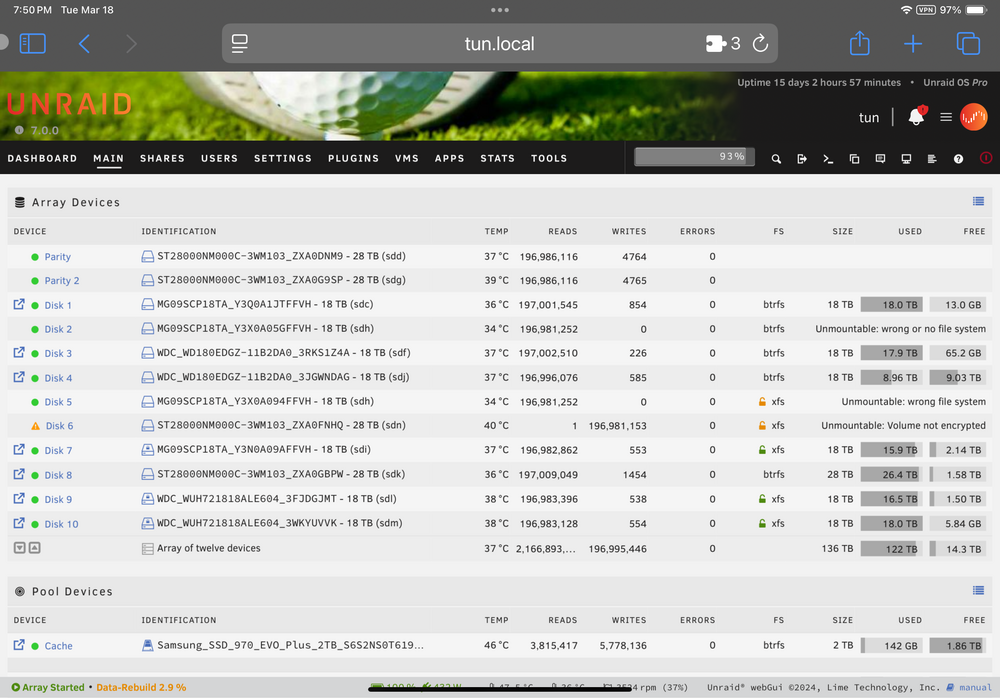Open the Users tab
Screen dimensions: 1000x698
click(x=219, y=158)
